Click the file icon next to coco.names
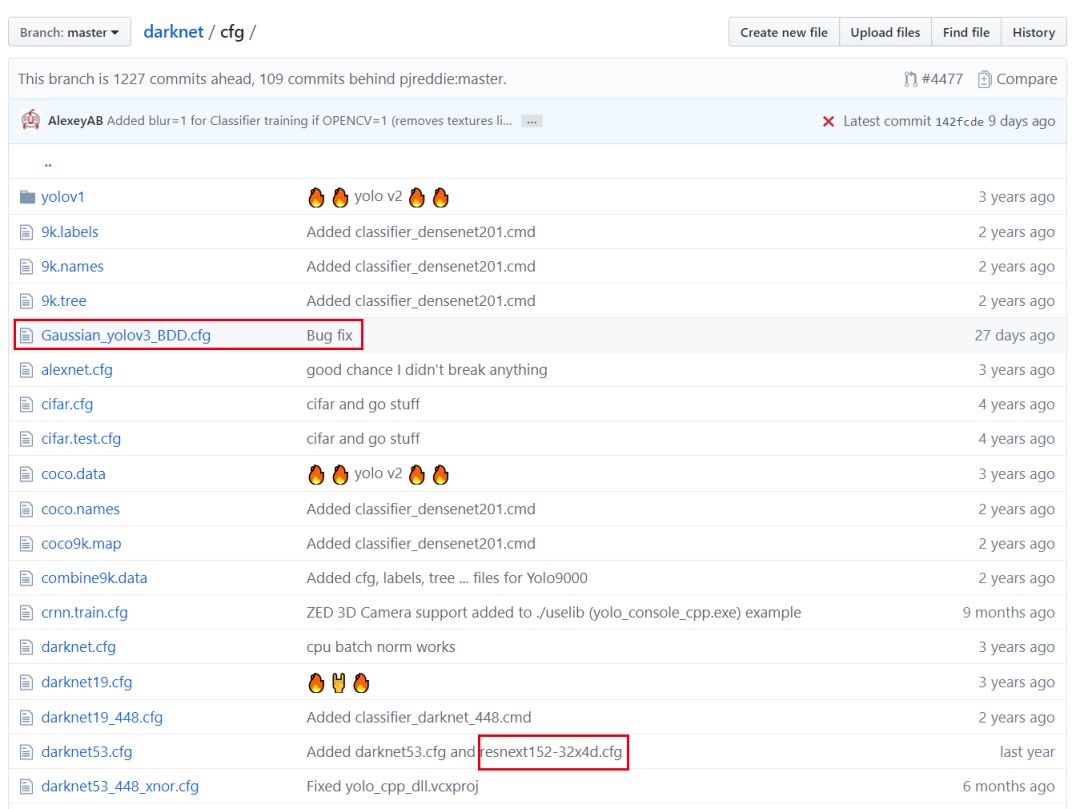The image size is (1080, 809). (x=26, y=509)
